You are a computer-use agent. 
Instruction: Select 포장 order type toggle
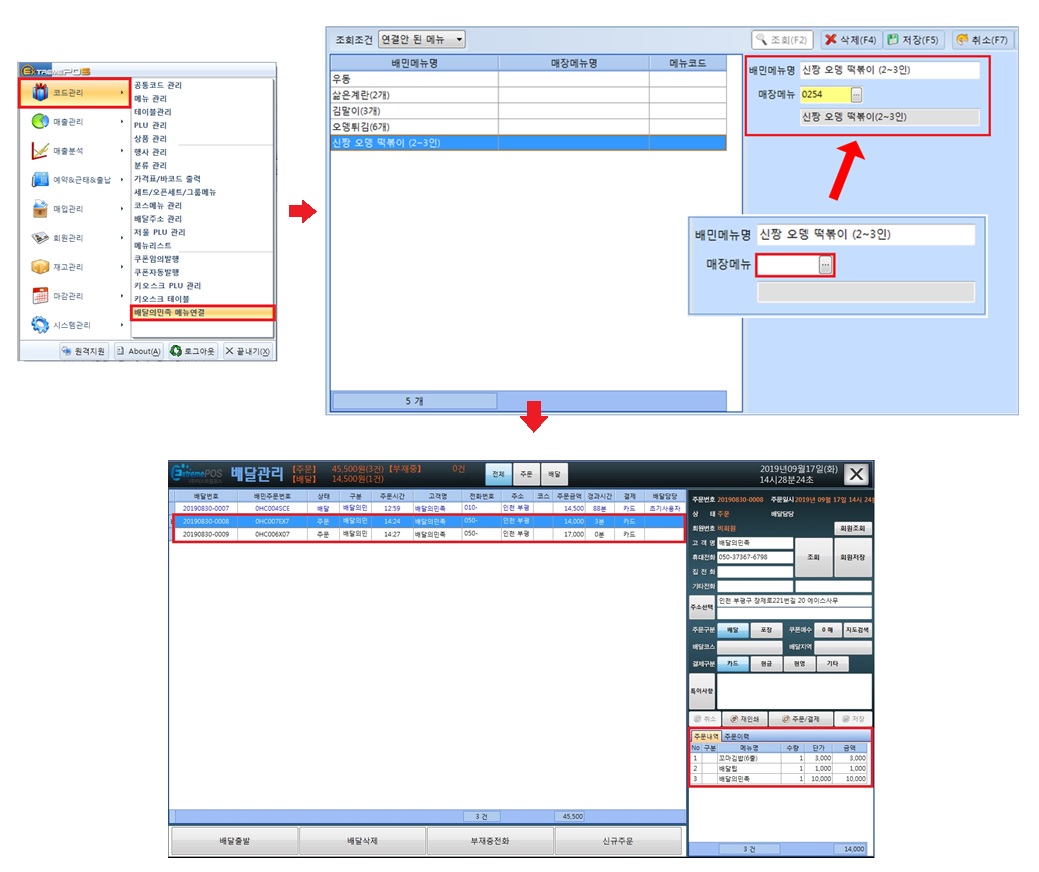point(766,630)
